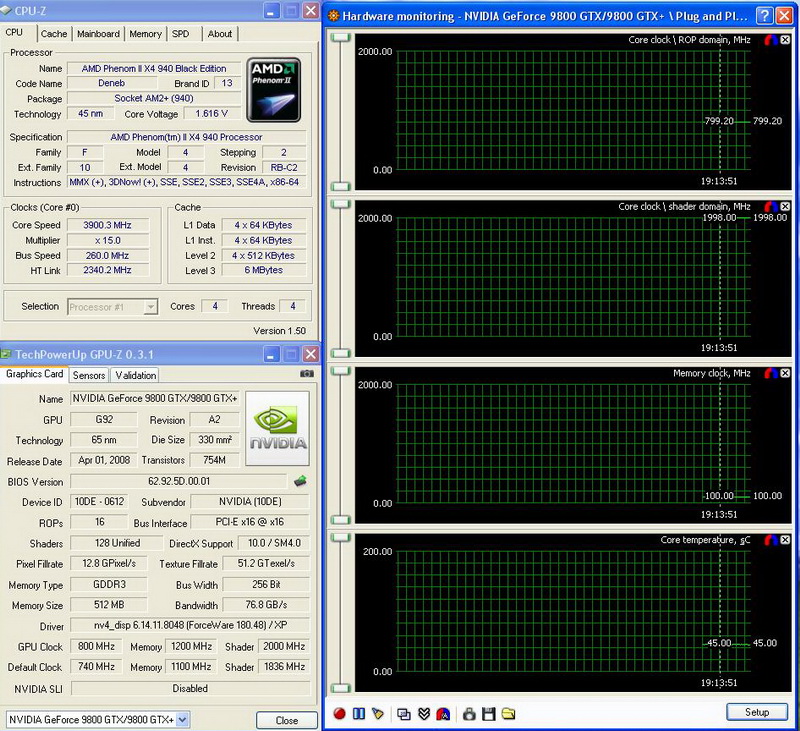The image size is (800, 731).
Task: Click the GPU Clock 800 MHz field
Action: click(x=96, y=646)
